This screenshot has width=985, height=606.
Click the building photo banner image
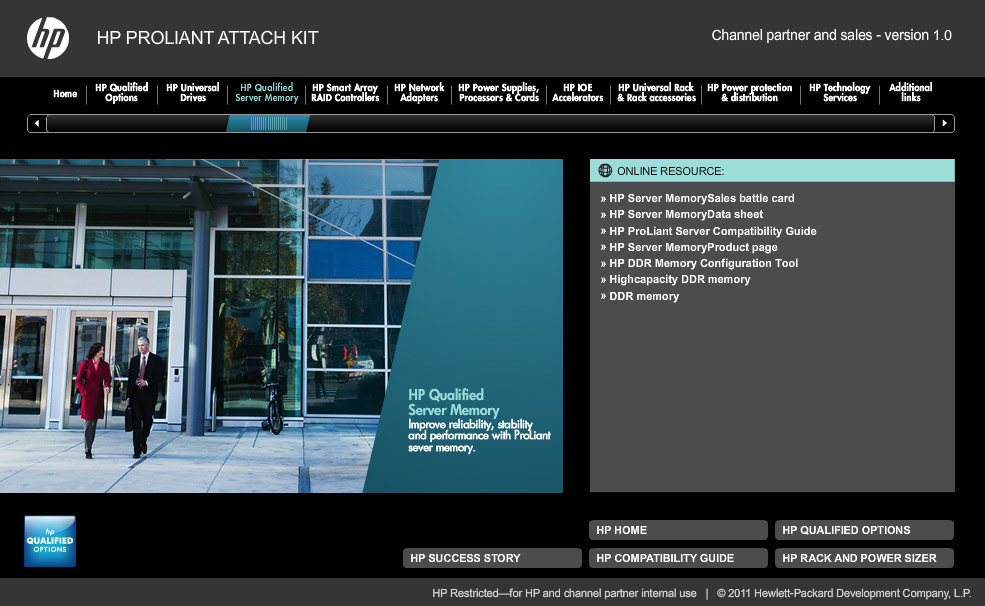click(x=281, y=325)
